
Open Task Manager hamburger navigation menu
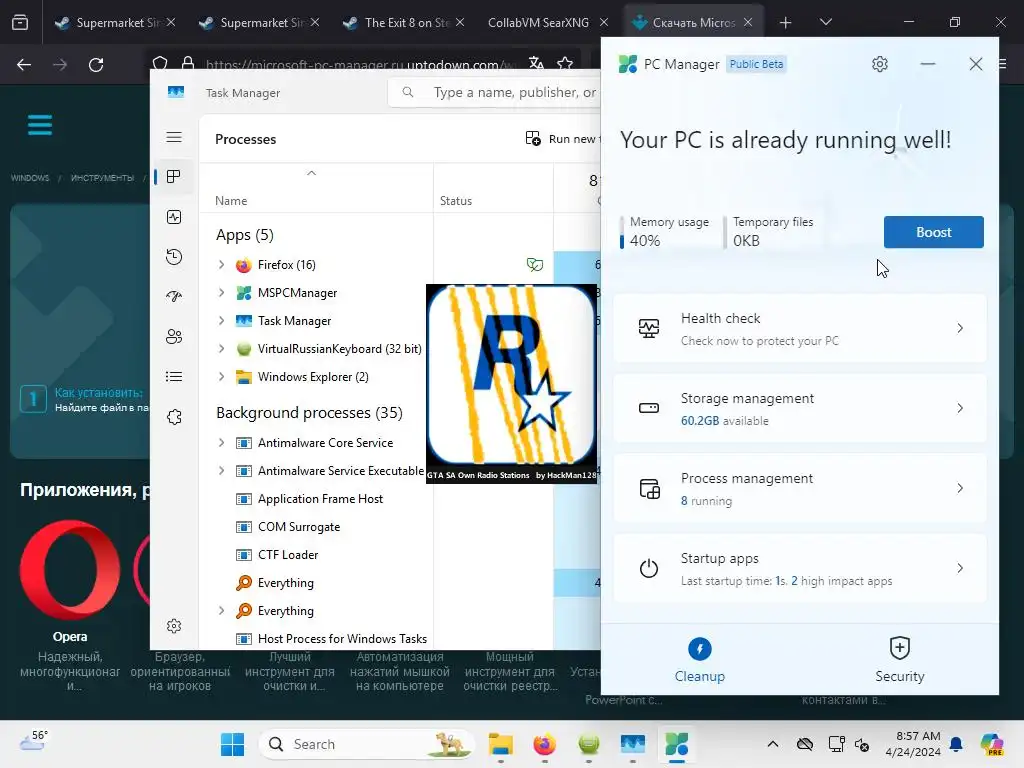tap(174, 137)
